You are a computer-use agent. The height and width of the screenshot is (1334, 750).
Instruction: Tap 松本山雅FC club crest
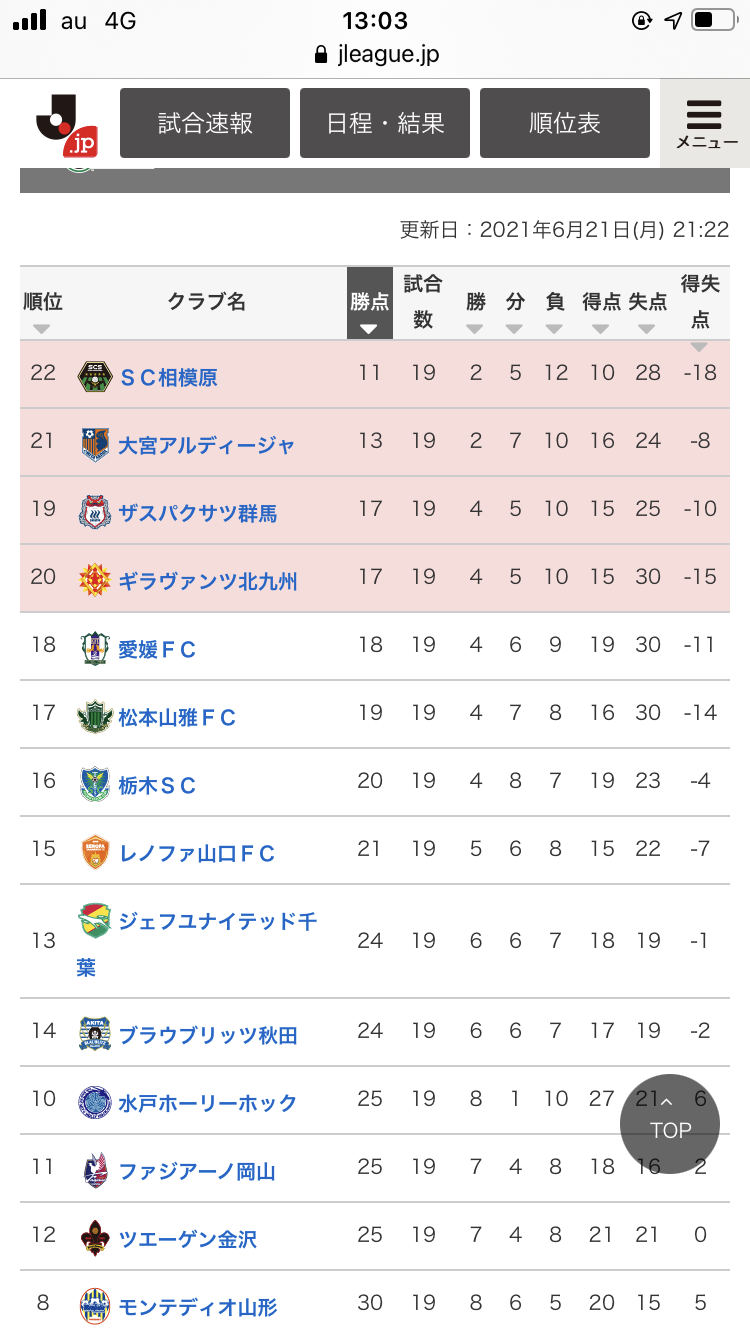(94, 717)
